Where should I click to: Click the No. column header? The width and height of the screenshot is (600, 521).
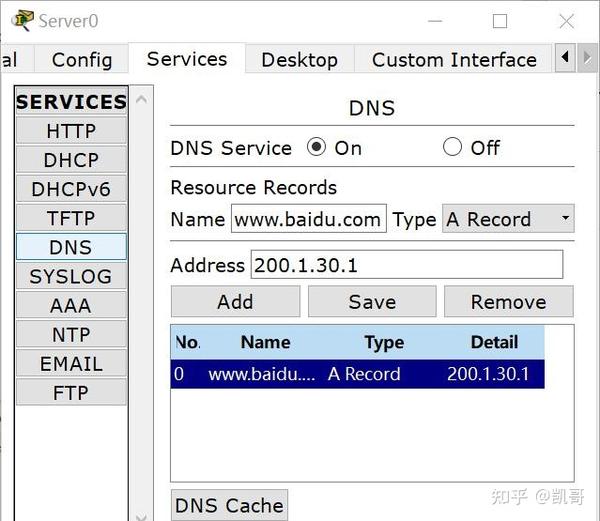pos(188,342)
